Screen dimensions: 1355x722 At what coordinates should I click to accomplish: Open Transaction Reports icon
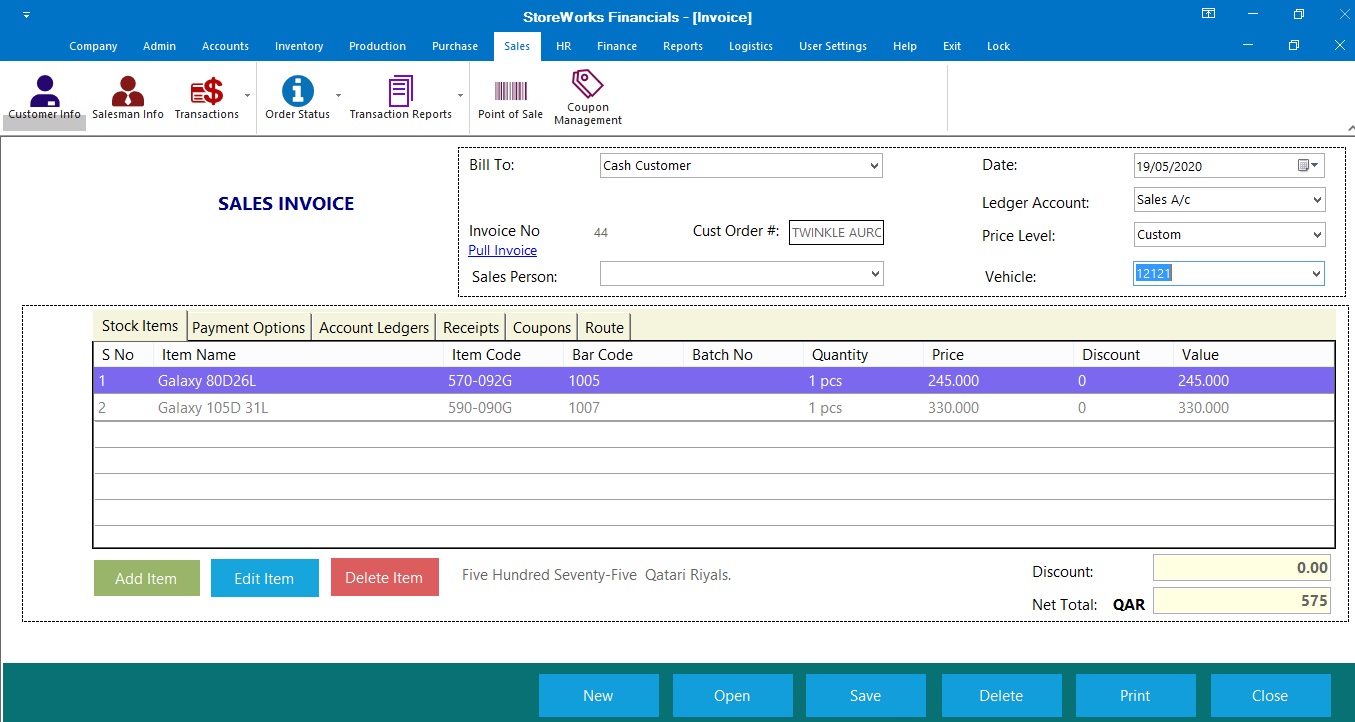coord(400,91)
